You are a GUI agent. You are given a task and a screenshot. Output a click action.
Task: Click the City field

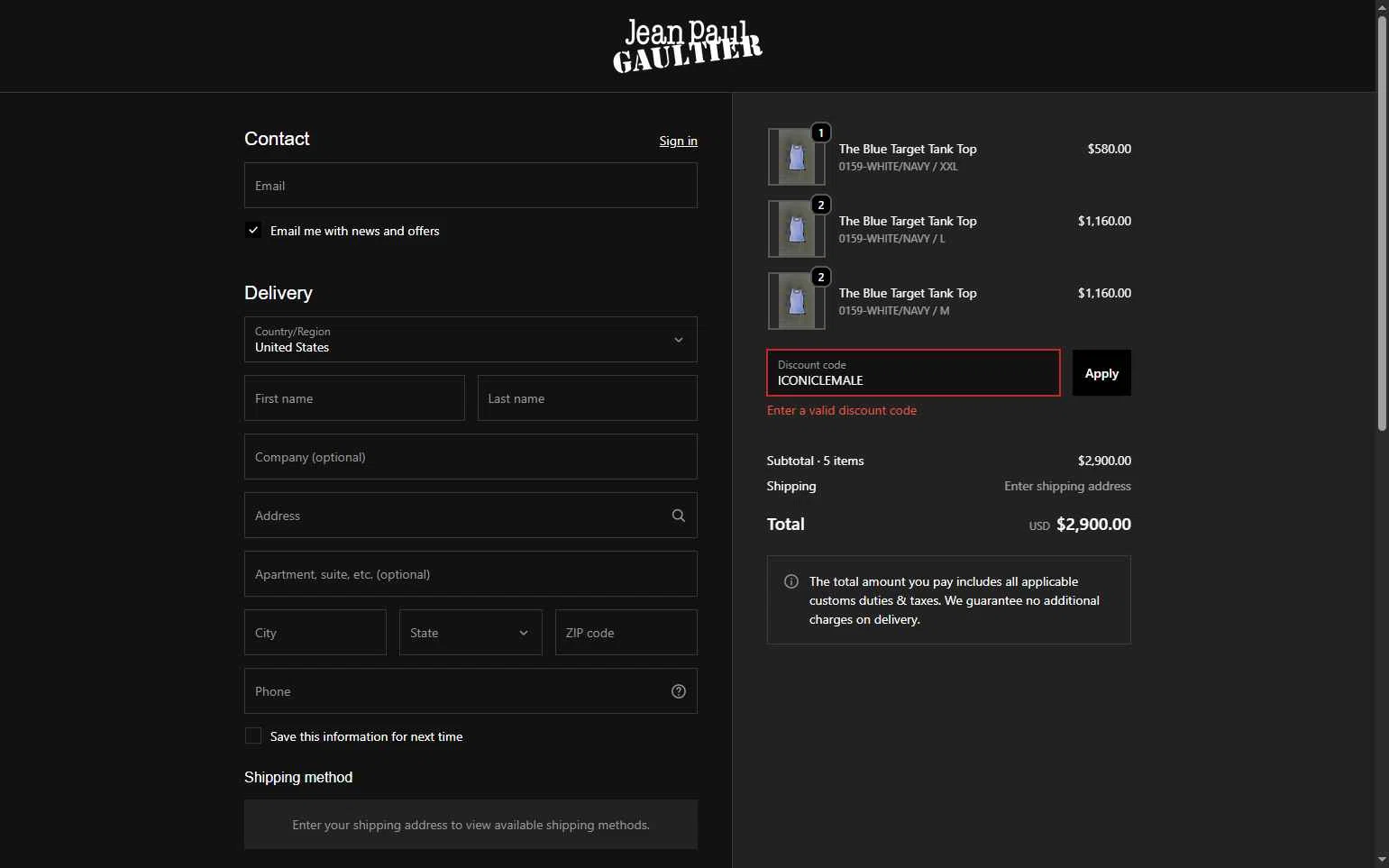[x=315, y=633]
